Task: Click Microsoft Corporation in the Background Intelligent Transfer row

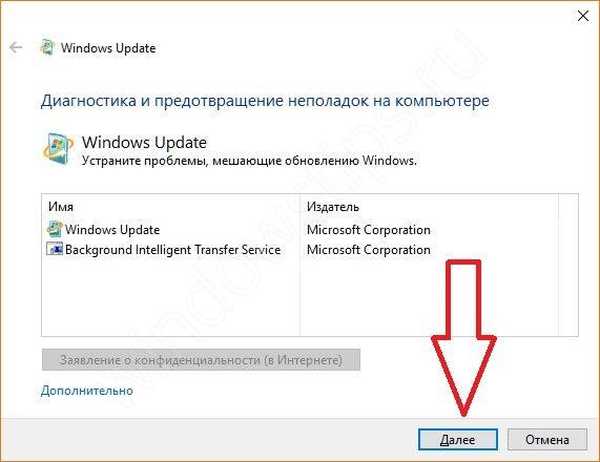Action: (368, 250)
